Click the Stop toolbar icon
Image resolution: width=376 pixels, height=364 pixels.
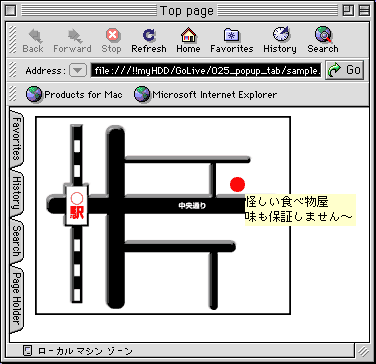[112, 34]
